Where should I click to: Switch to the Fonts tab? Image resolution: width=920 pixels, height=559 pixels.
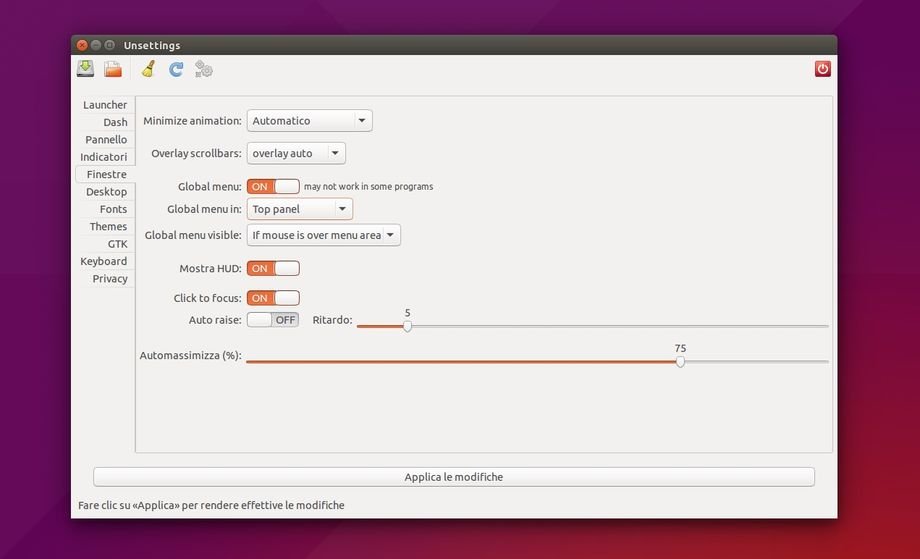tap(113, 209)
